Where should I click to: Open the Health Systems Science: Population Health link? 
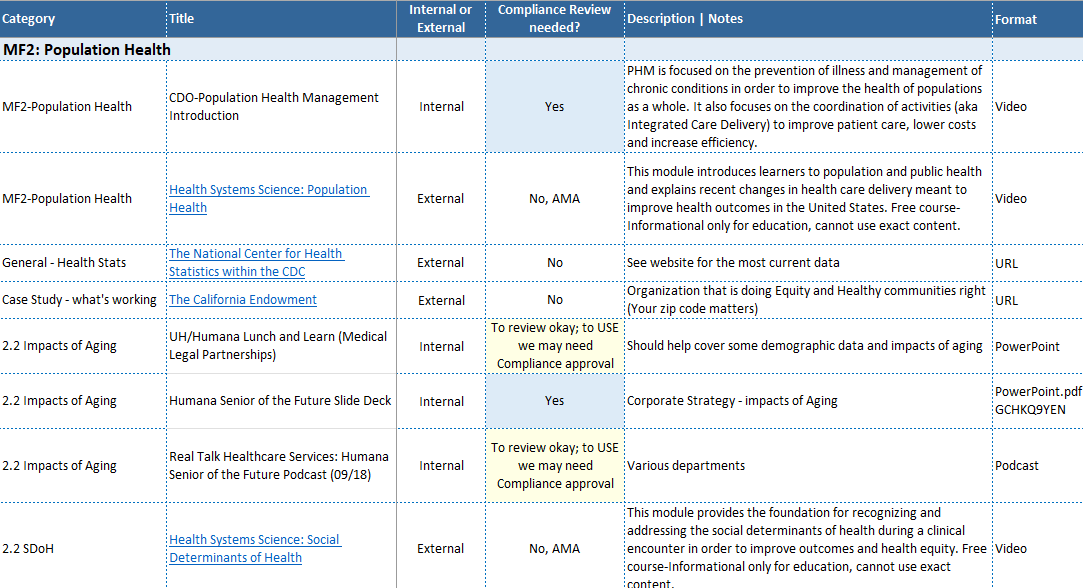(x=269, y=198)
